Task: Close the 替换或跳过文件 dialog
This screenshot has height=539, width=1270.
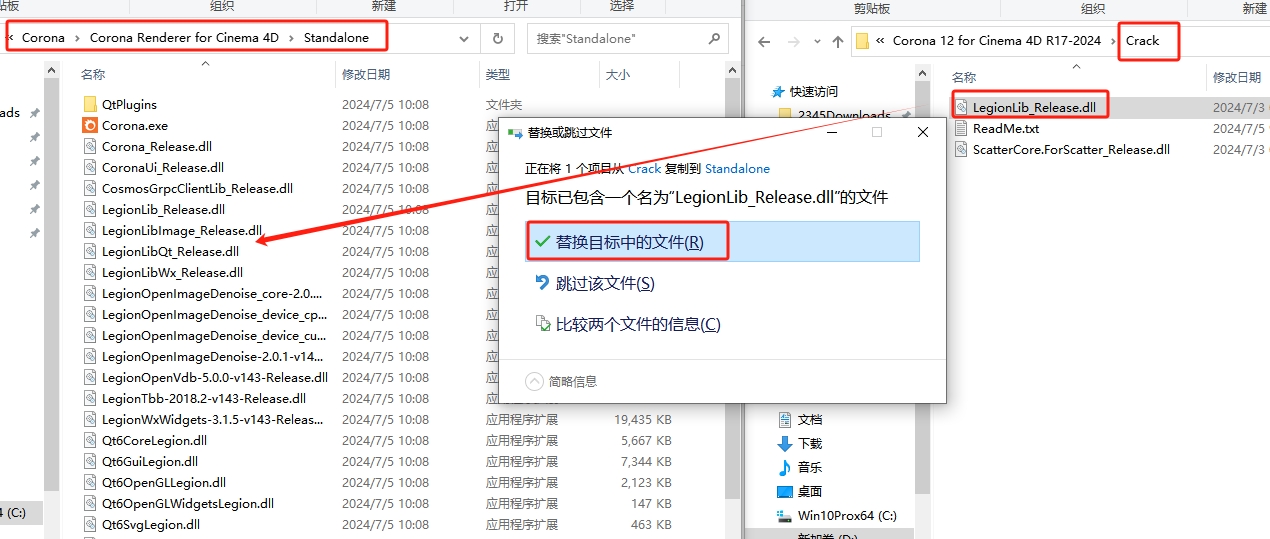Action: (922, 132)
